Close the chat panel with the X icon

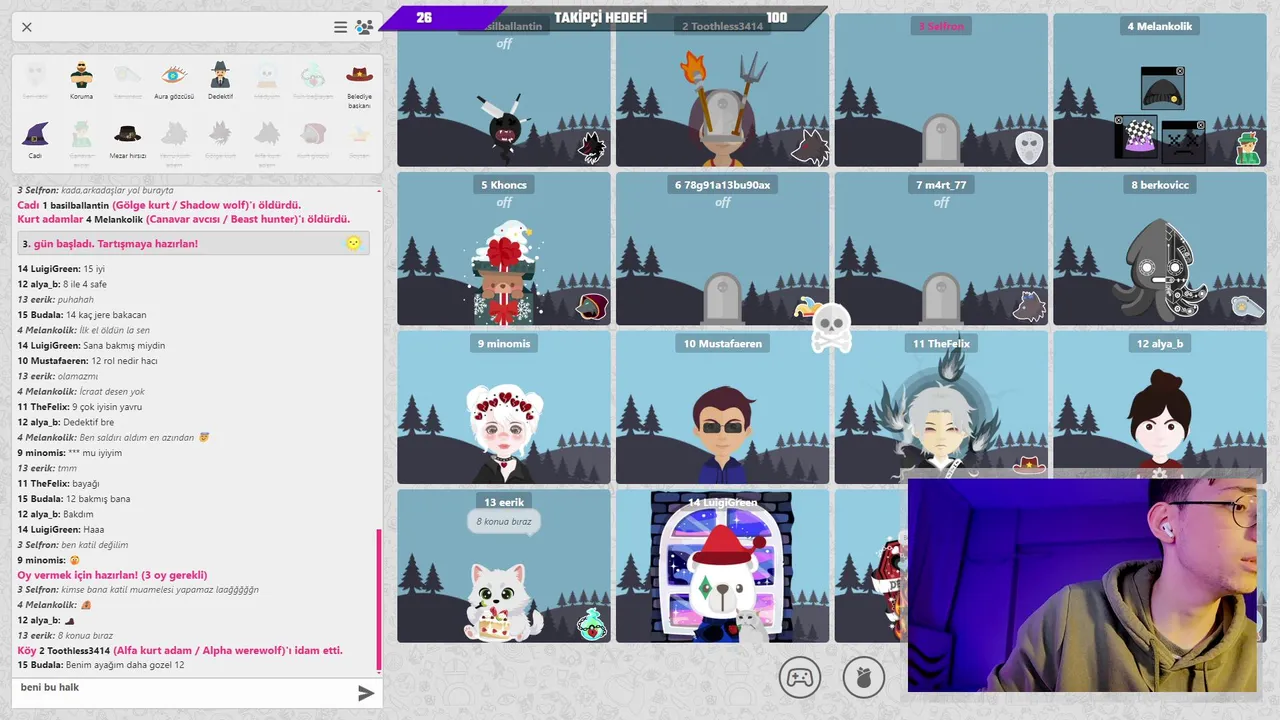(27, 27)
